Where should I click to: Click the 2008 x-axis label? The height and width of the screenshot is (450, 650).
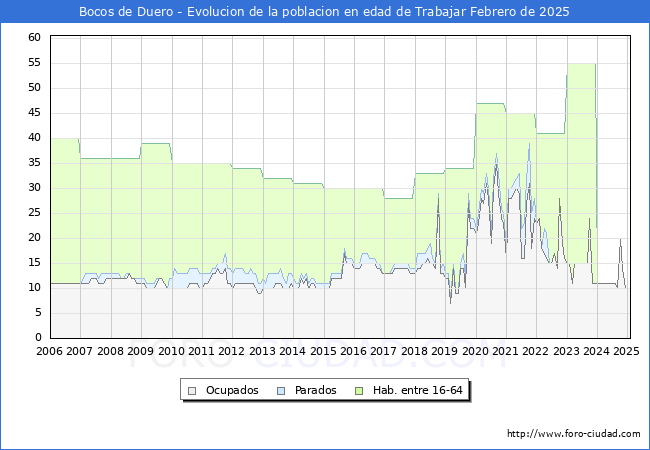pos(110,351)
